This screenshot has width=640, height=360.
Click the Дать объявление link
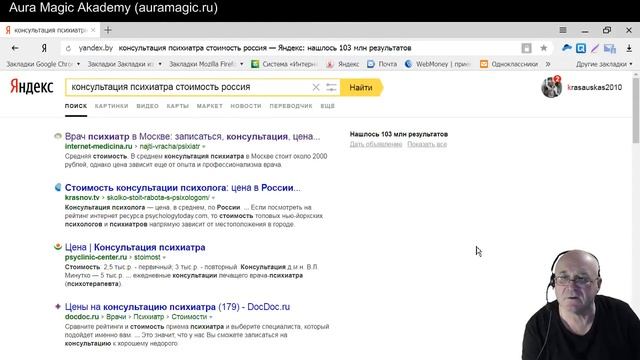376,144
